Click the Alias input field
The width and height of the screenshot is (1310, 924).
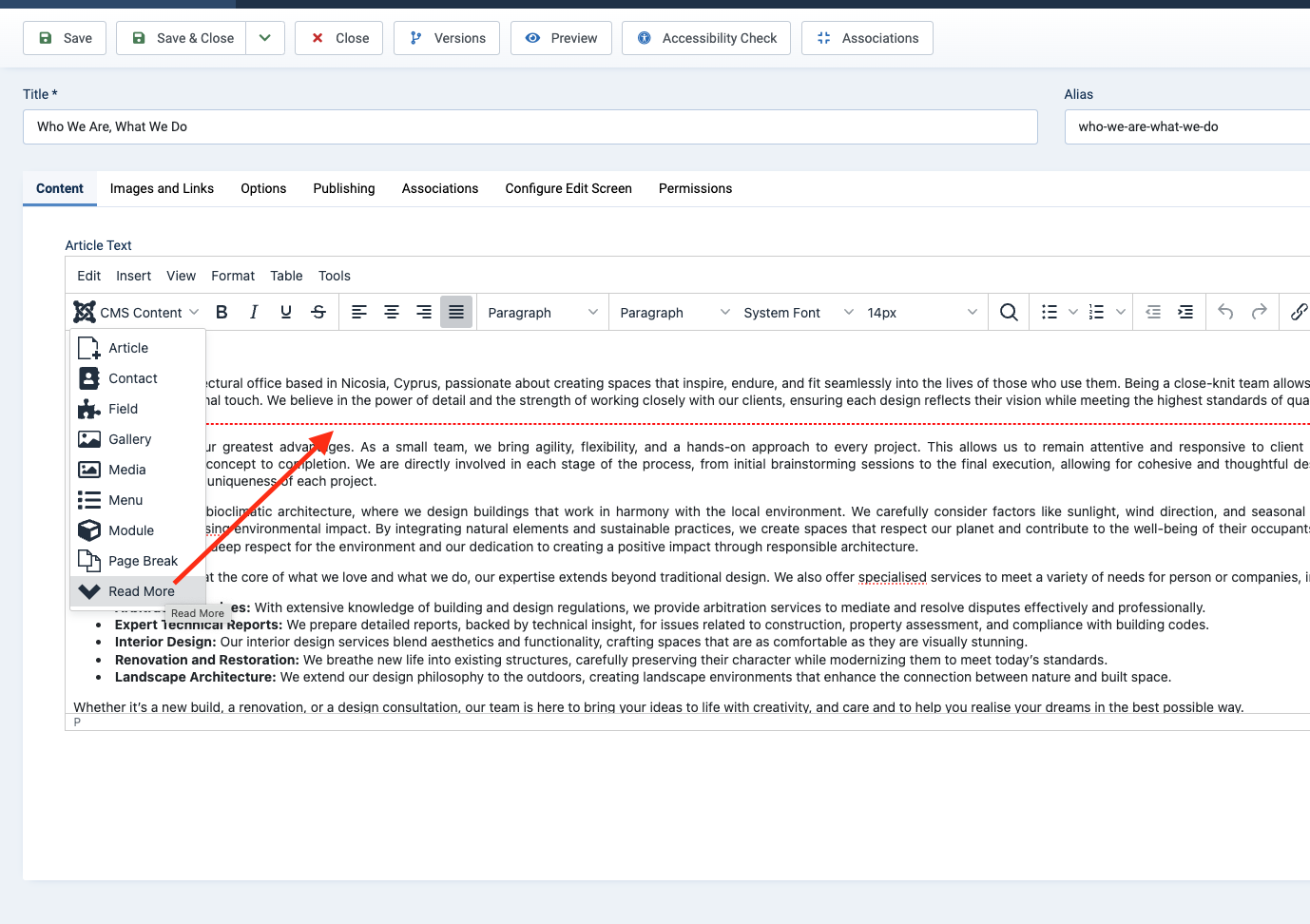click(x=1187, y=126)
